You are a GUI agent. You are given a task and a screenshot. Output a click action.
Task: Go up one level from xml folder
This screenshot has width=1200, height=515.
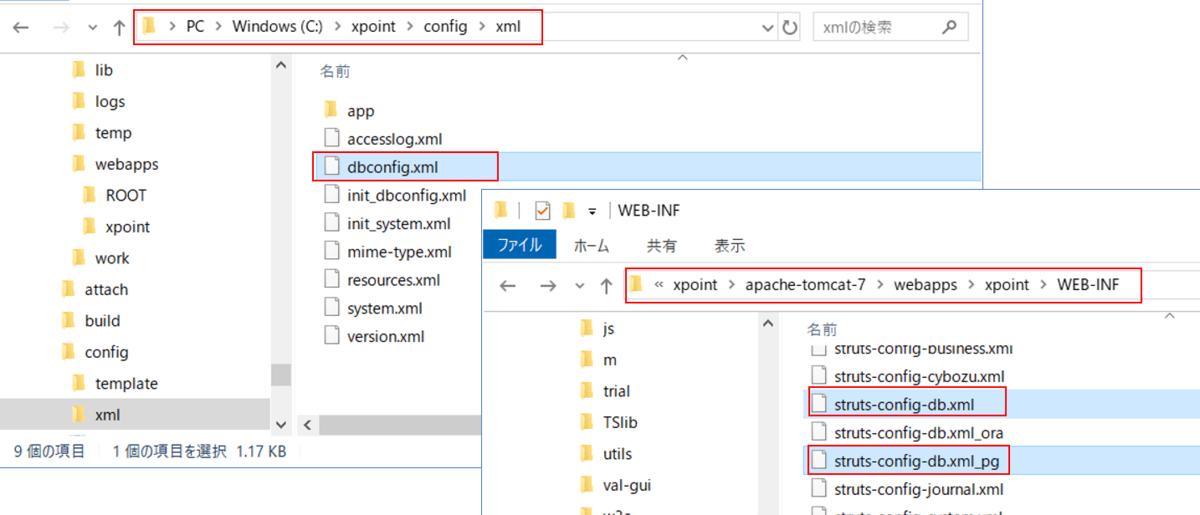coord(120,27)
